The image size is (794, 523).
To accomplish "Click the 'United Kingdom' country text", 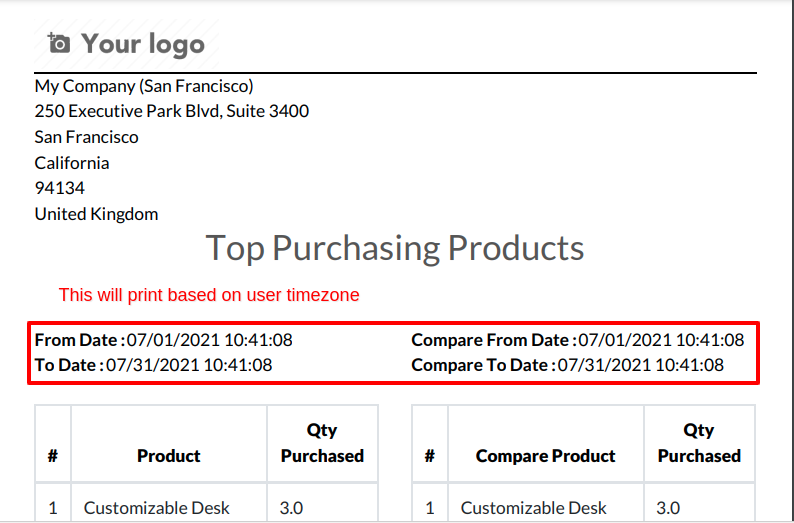I will (96, 214).
